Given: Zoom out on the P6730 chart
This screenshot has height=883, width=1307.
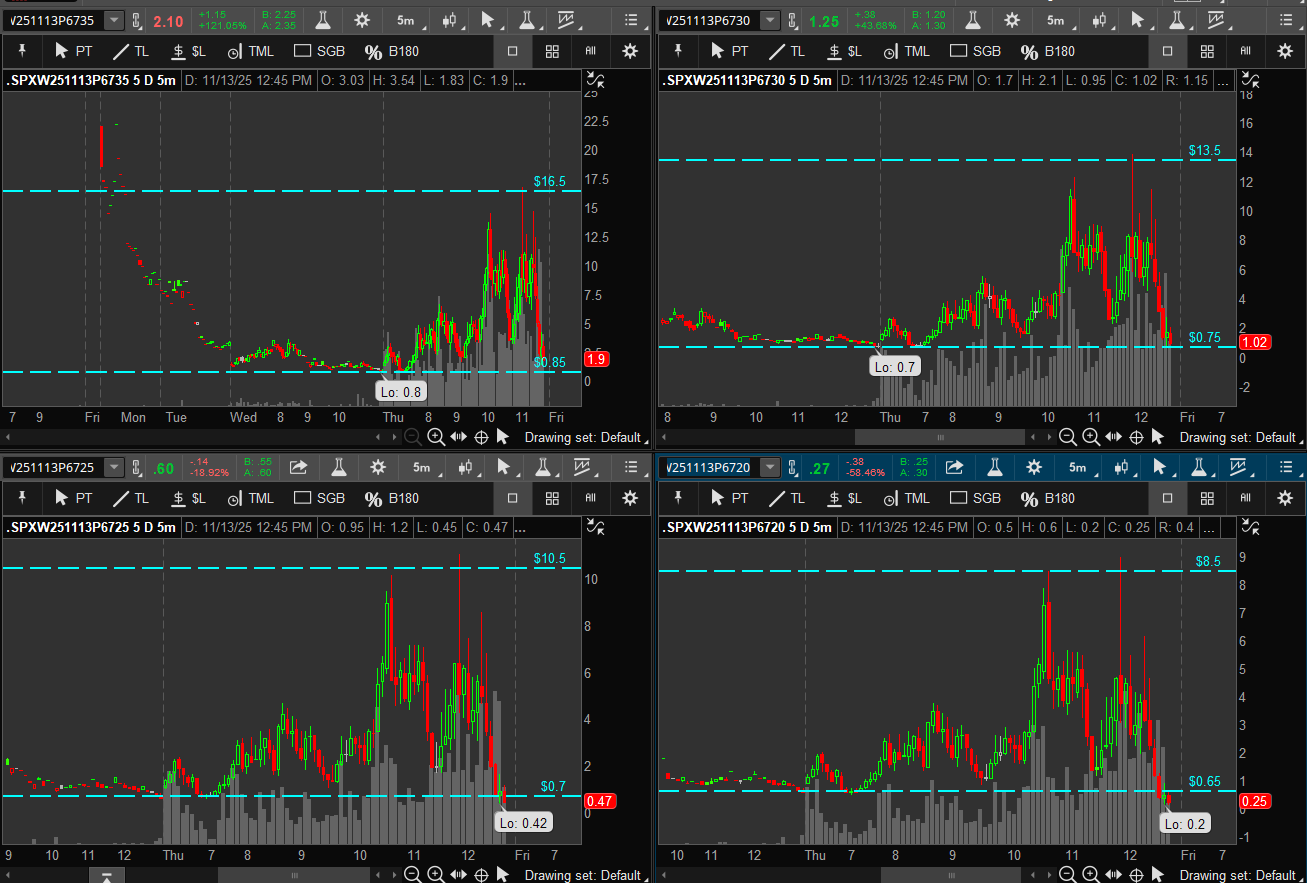Looking at the screenshot, I should pos(1067,437).
